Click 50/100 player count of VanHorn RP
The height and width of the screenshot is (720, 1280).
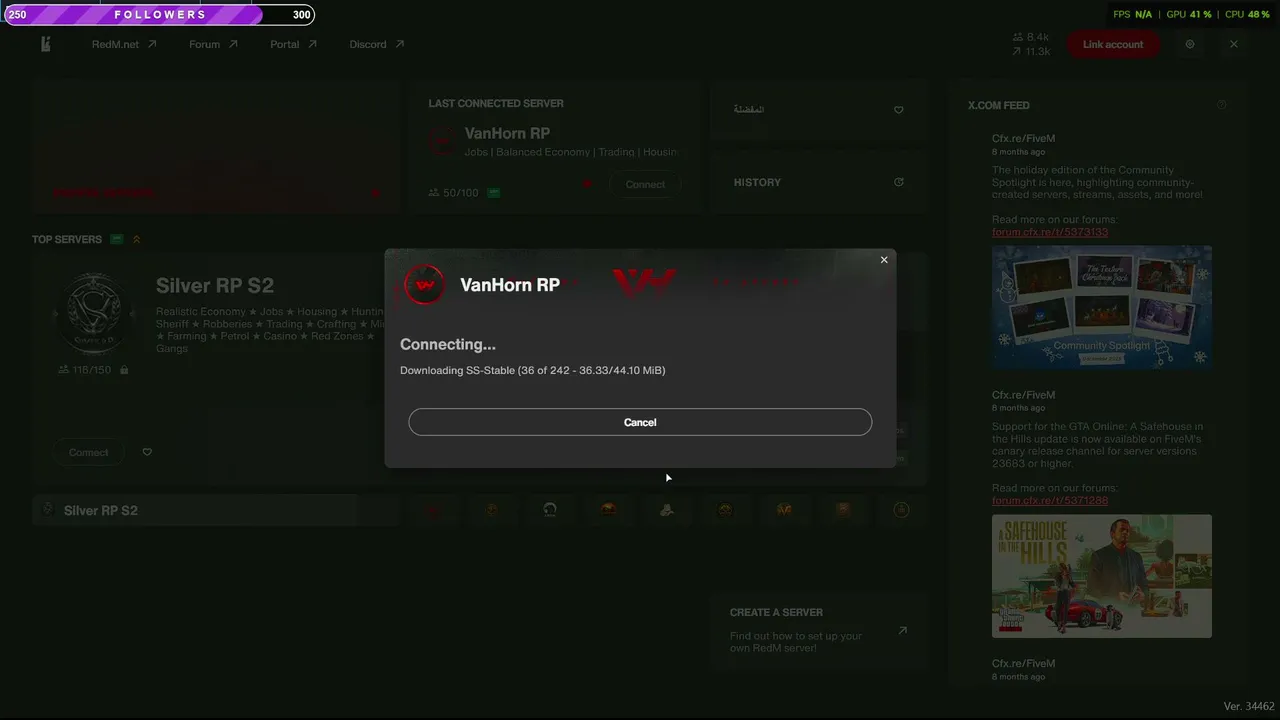coord(453,192)
